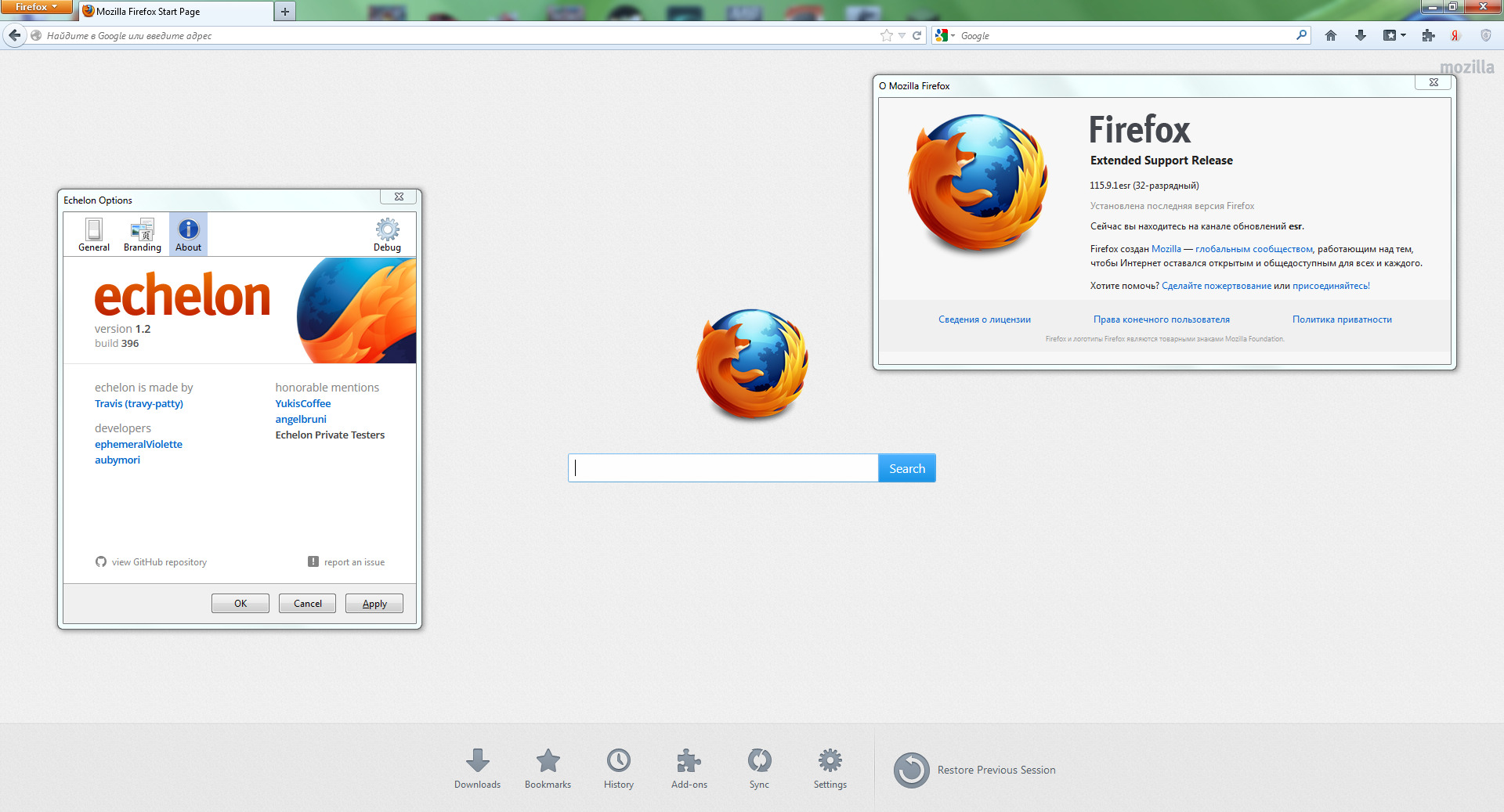Expand the bookmarks menu dropdown arrow
Image resolution: width=1504 pixels, height=812 pixels.
point(1403,35)
